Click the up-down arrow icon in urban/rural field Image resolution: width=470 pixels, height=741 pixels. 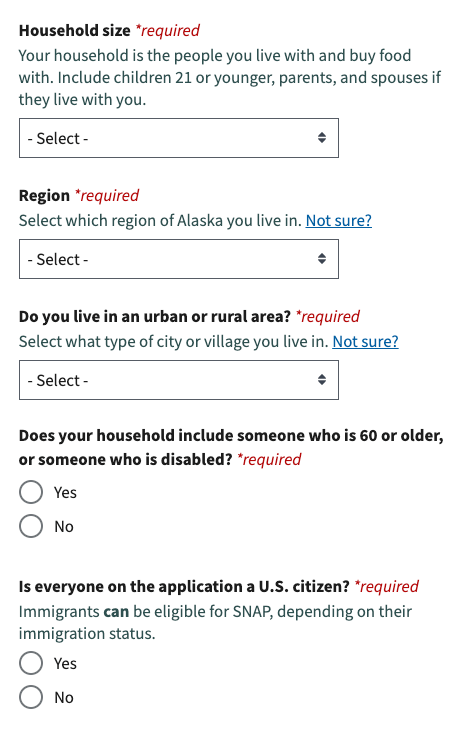click(x=322, y=379)
